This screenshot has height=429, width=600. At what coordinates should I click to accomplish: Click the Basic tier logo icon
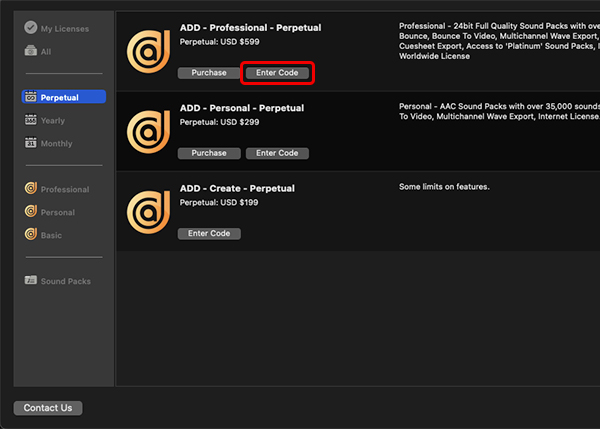coord(31,234)
